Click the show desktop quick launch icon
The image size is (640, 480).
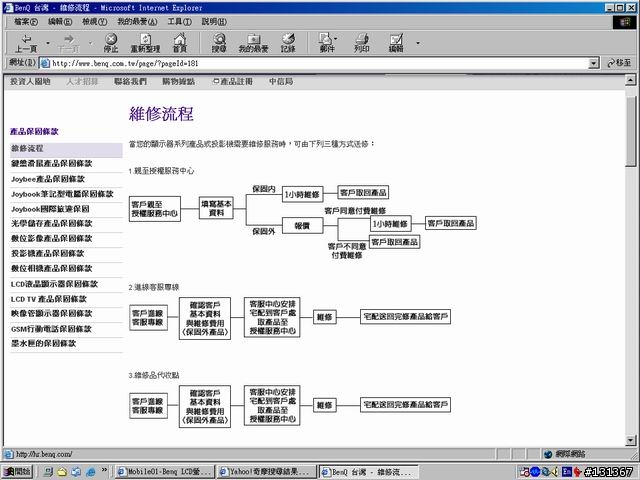[48, 472]
